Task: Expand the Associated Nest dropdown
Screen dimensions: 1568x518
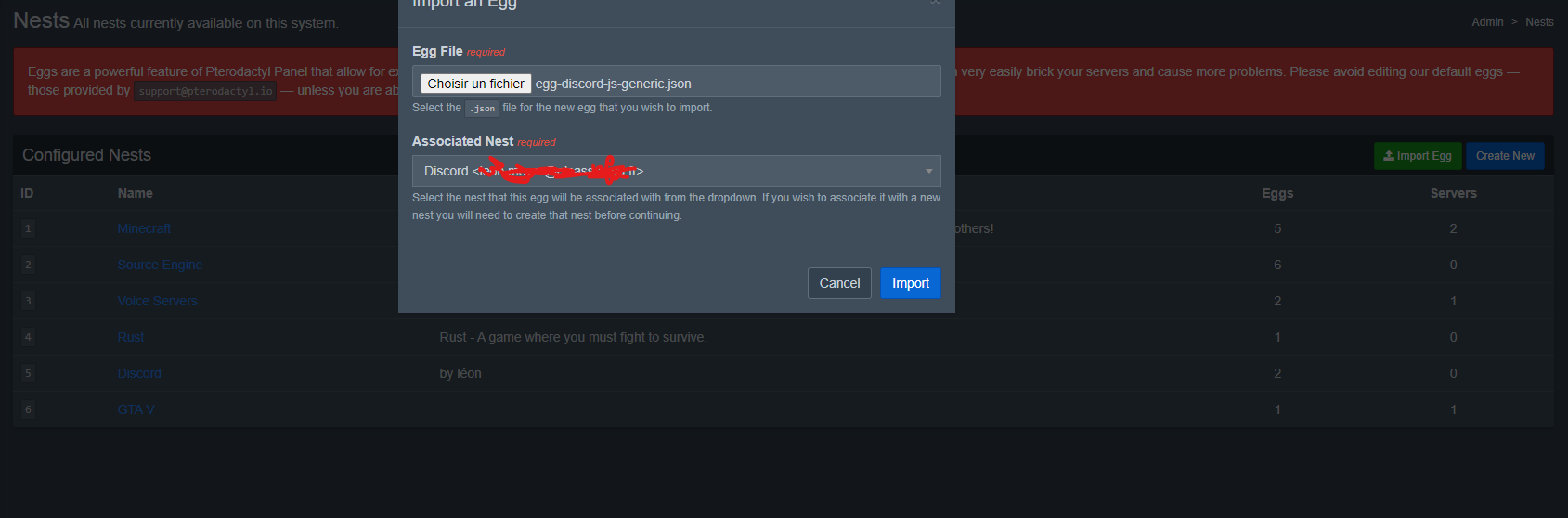Action: pos(676,171)
